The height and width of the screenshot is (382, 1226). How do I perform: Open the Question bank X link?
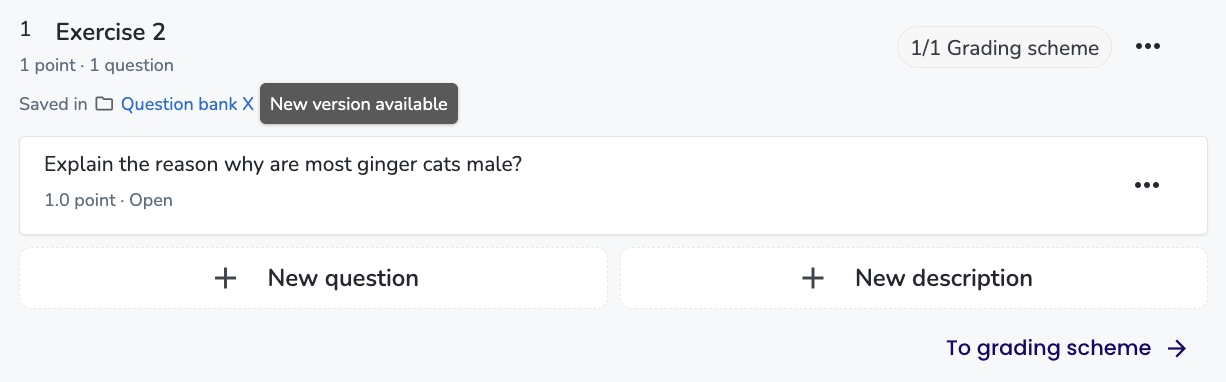click(187, 104)
